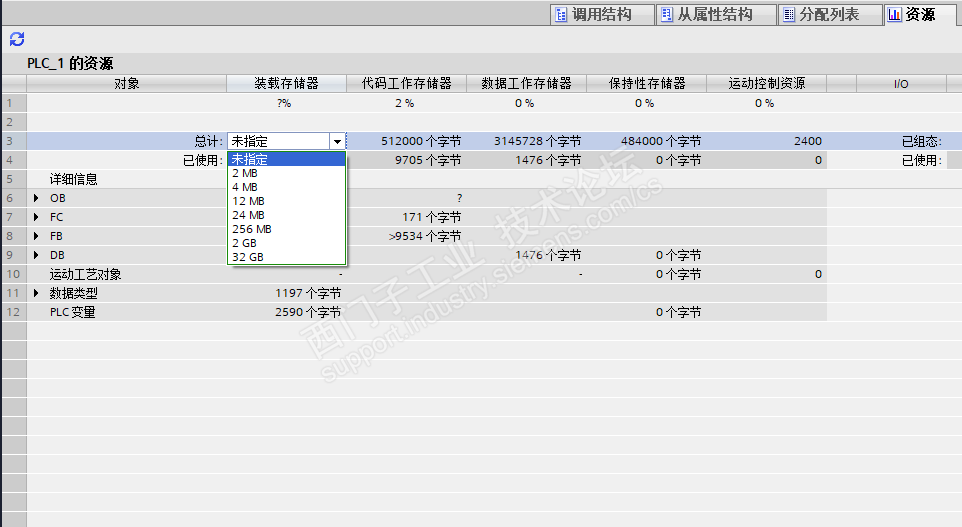Image resolution: width=962 pixels, height=527 pixels.
Task: Select the 详细信息 row label
Action: [74, 179]
